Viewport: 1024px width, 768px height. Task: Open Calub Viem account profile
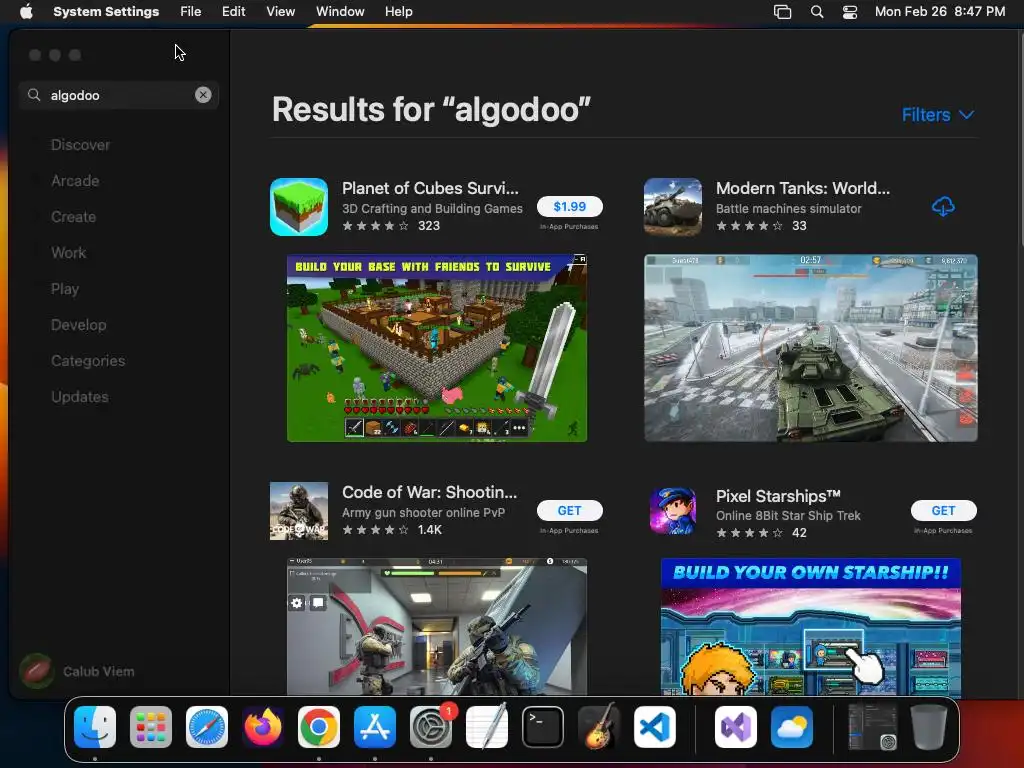pyautogui.click(x=77, y=671)
